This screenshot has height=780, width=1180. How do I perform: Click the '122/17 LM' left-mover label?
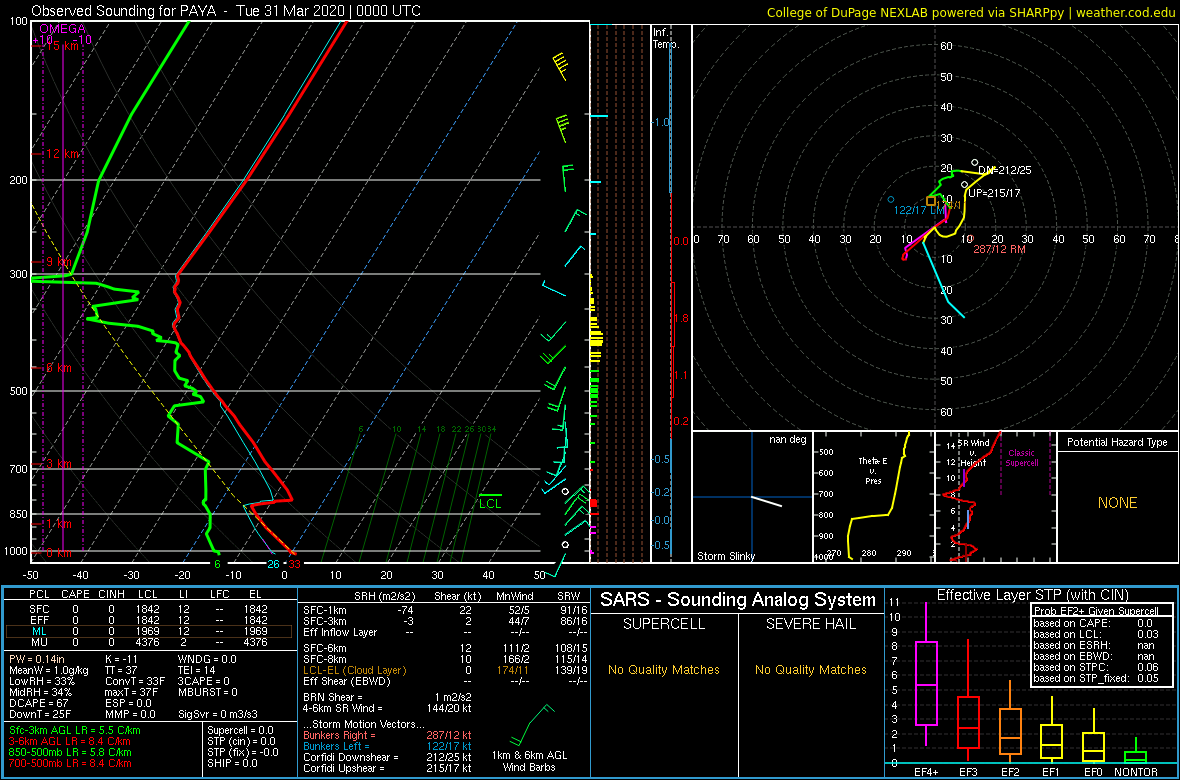[x=920, y=212]
